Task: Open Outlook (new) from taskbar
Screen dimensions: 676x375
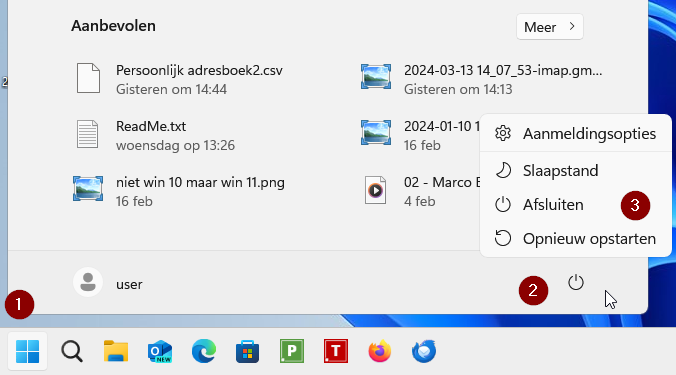Action: tap(160, 351)
